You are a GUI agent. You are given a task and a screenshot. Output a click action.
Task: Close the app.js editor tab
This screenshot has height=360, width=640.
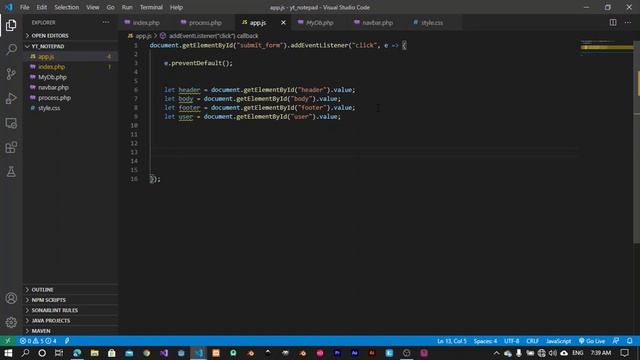pyautogui.click(x=283, y=23)
